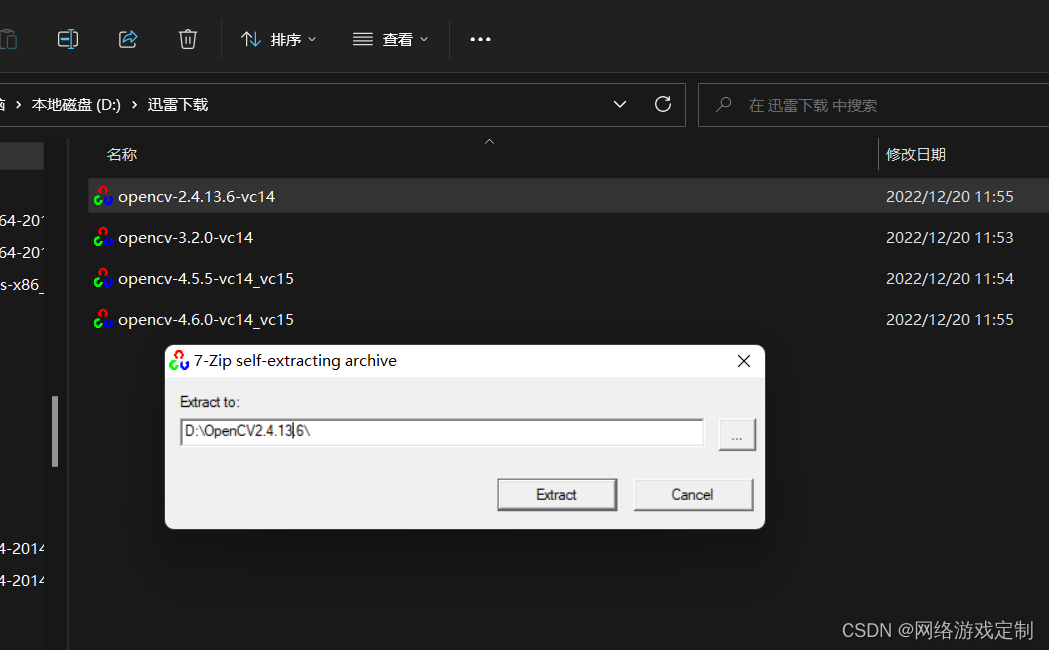1049x650 pixels.
Task: Click the Extract button
Action: pos(557,495)
